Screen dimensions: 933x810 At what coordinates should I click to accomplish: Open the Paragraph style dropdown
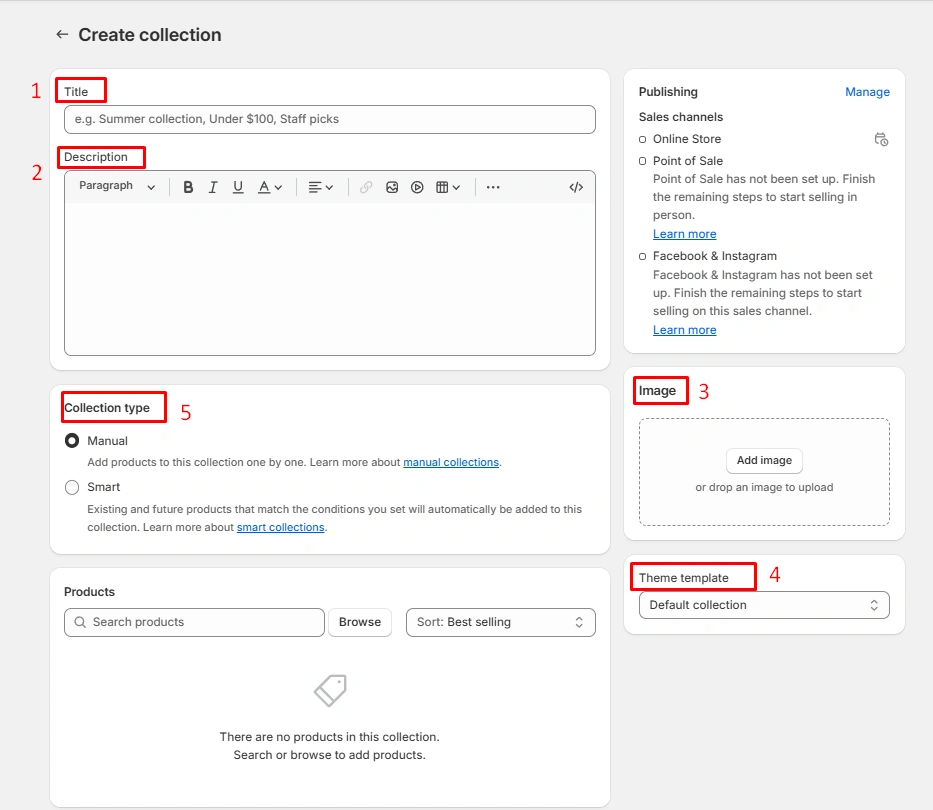[115, 186]
